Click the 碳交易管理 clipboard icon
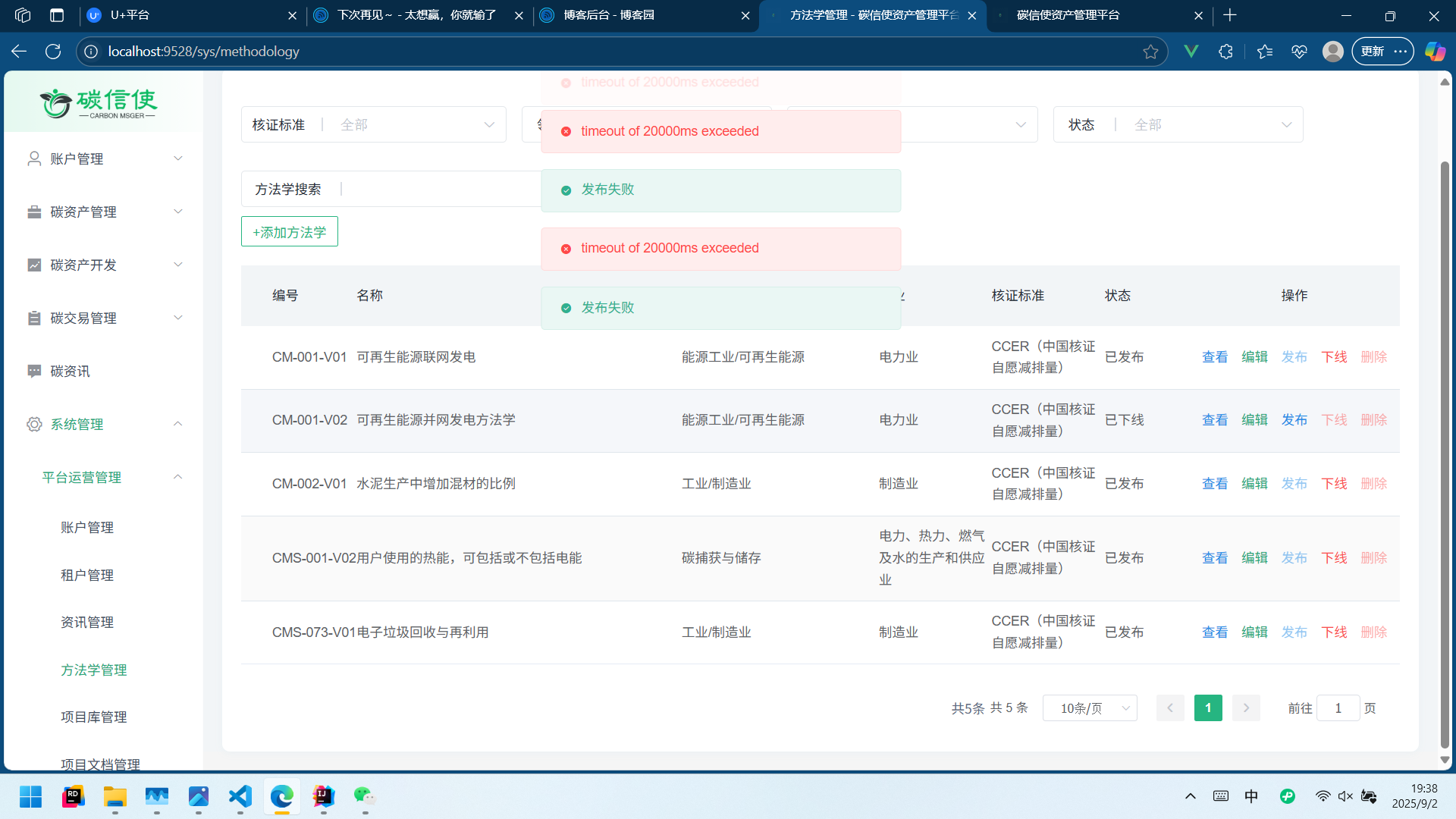This screenshot has width=1456, height=819. click(34, 318)
